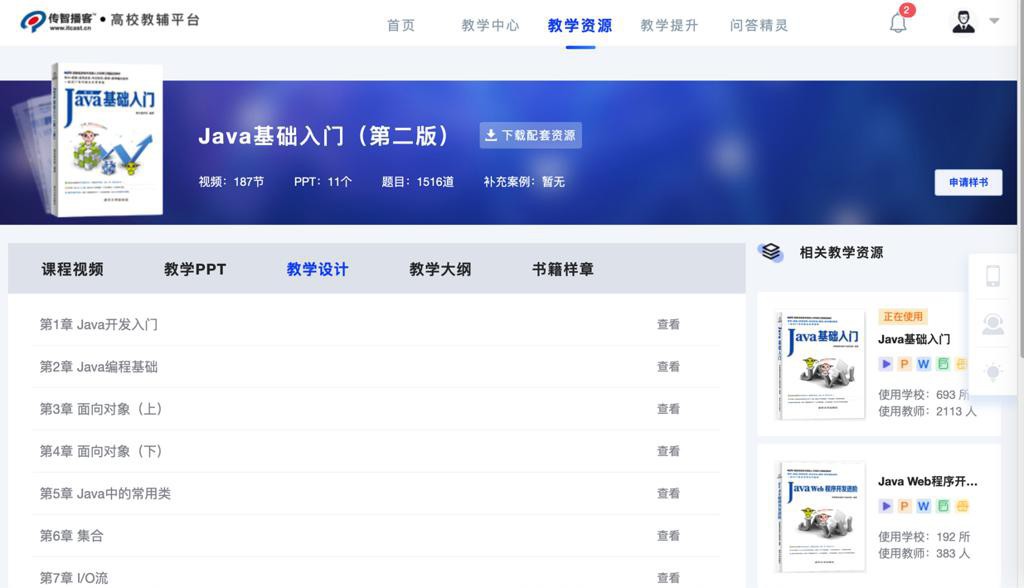Open the notification bell with red badge
Screen dimensions: 1024x588
[899, 23]
